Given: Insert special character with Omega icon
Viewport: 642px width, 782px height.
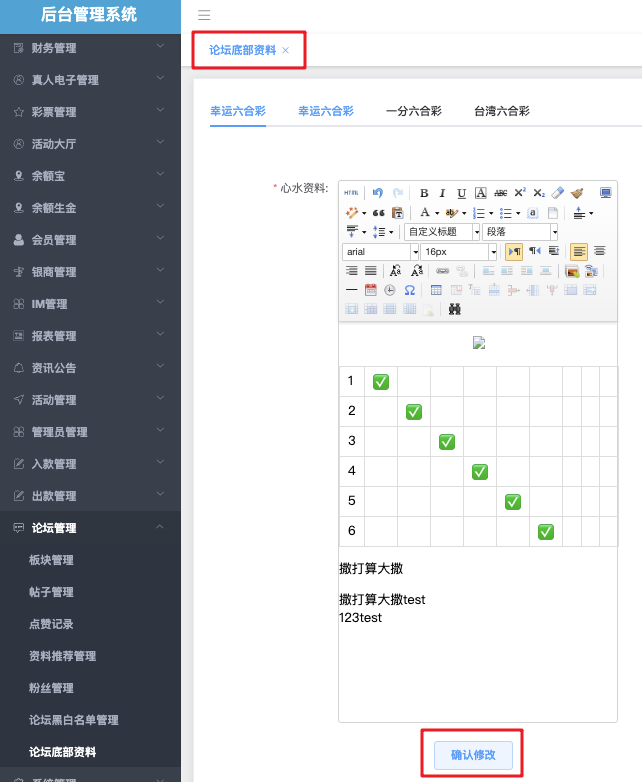Looking at the screenshot, I should 409,290.
